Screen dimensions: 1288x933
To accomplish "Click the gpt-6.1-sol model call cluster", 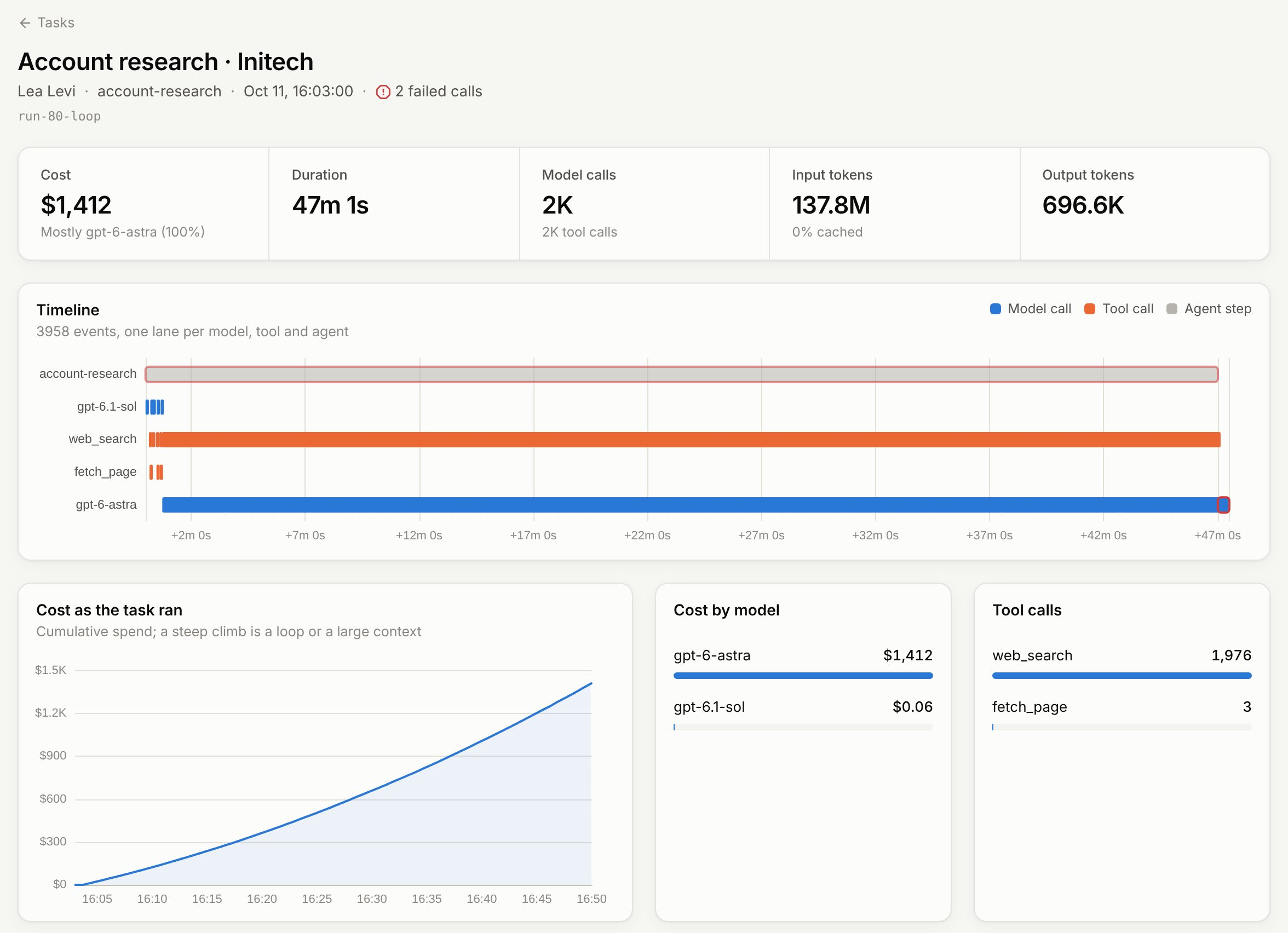I will [x=154, y=407].
